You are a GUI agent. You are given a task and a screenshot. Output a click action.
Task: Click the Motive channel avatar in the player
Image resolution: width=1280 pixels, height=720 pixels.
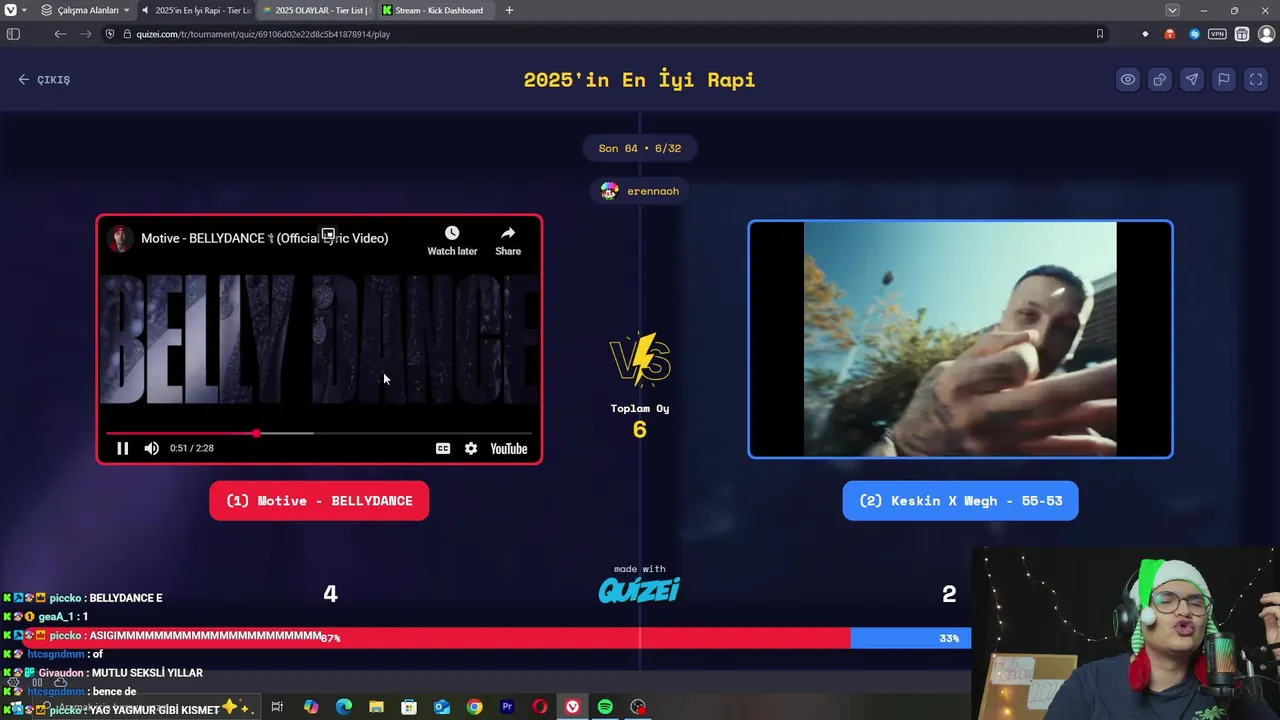point(120,239)
